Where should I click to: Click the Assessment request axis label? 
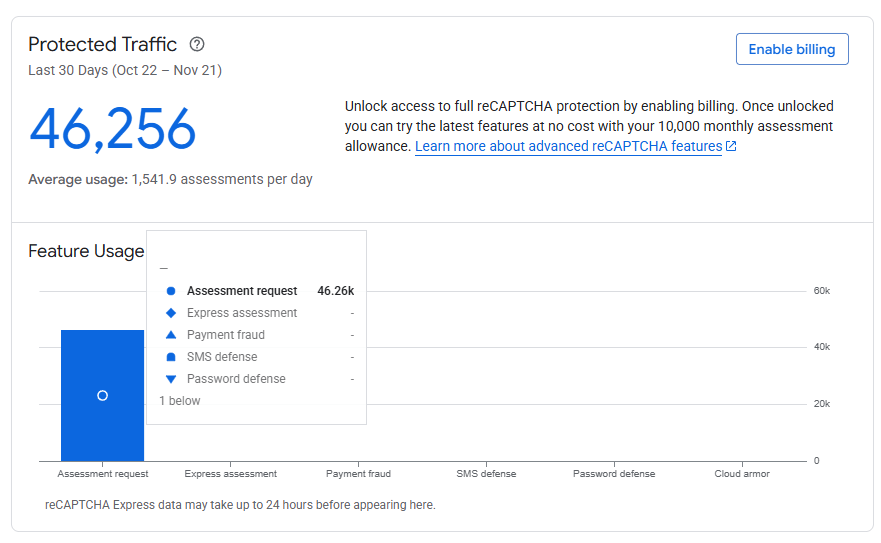coord(103,474)
